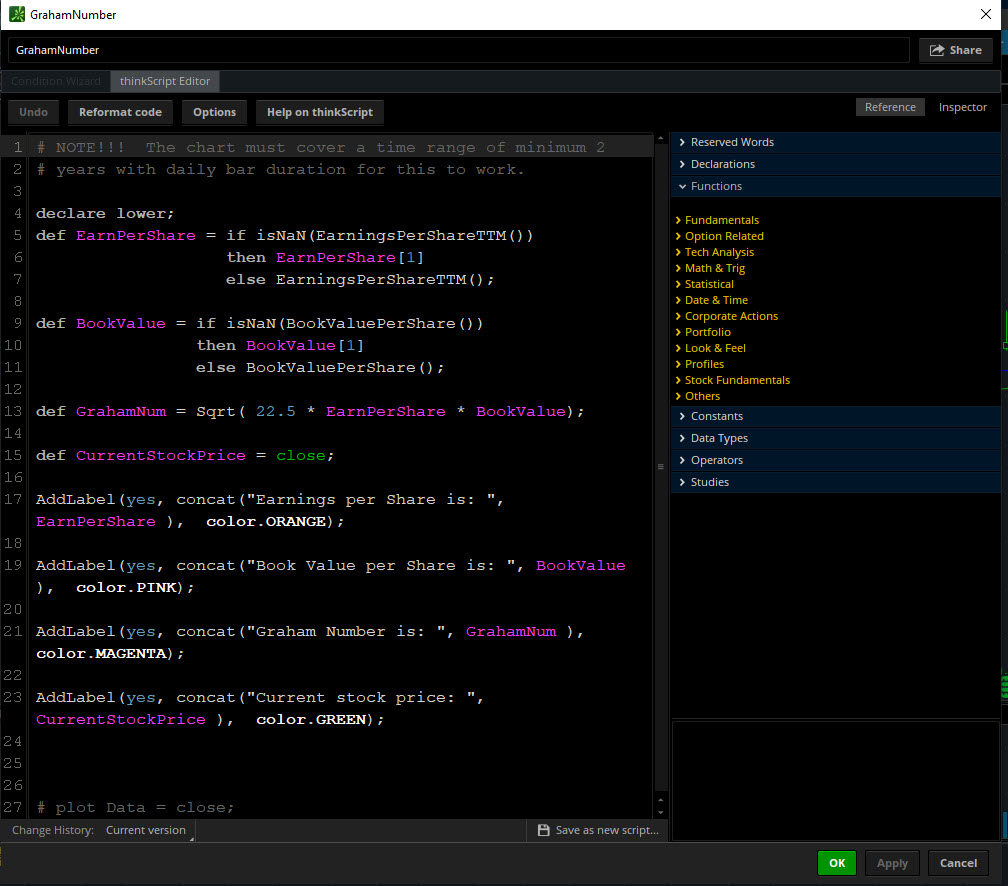Open Help on thinkScript

(319, 112)
